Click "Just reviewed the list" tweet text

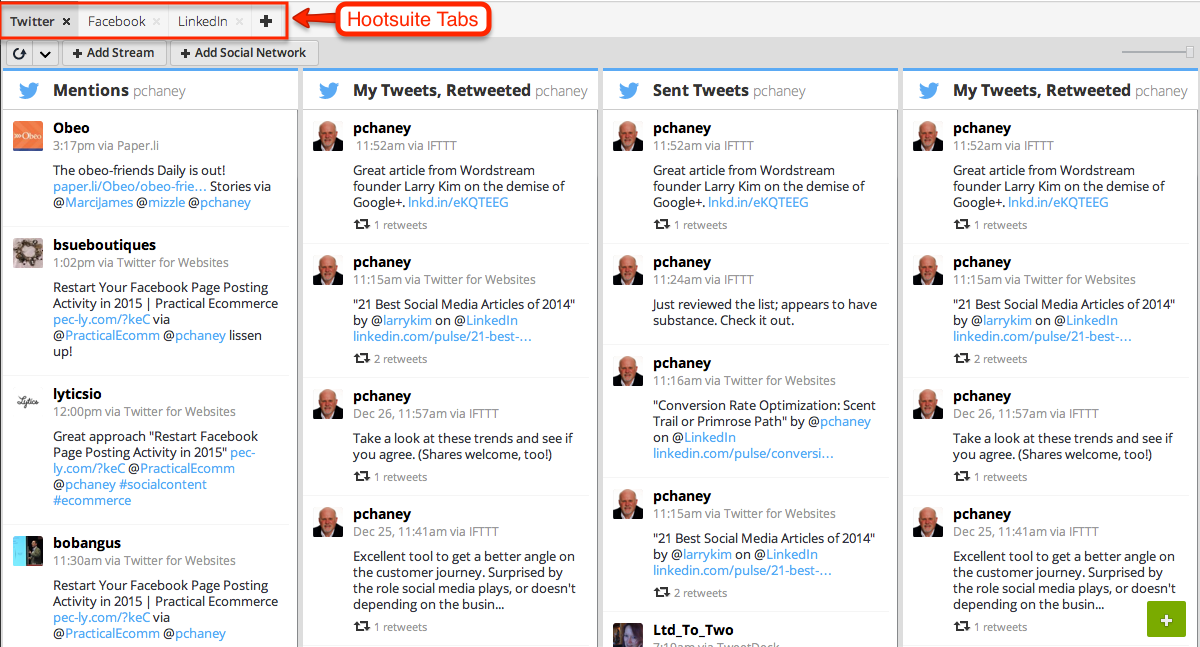(x=765, y=312)
